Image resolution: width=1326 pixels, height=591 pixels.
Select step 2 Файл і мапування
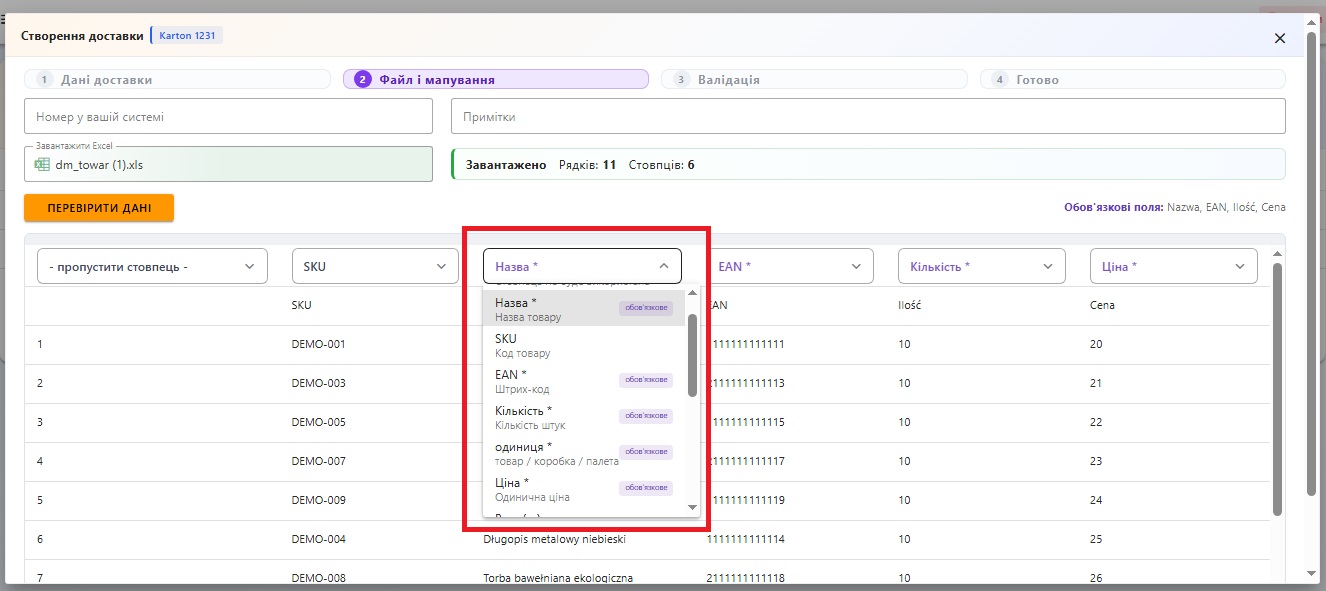click(x=495, y=79)
